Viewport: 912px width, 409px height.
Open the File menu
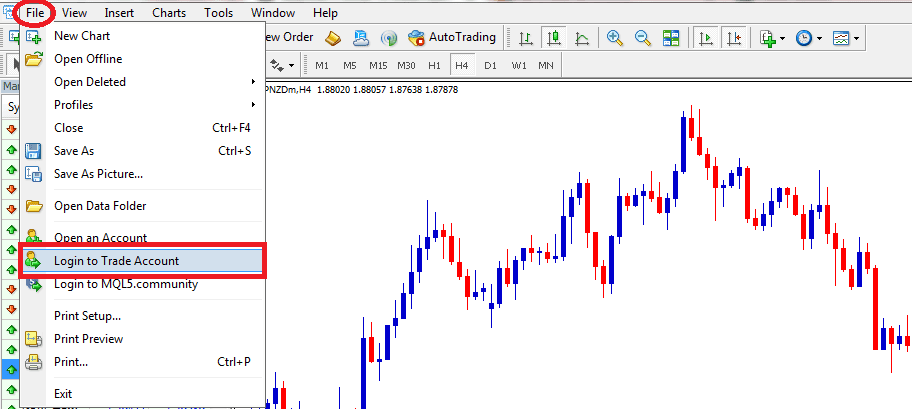pyautogui.click(x=35, y=12)
